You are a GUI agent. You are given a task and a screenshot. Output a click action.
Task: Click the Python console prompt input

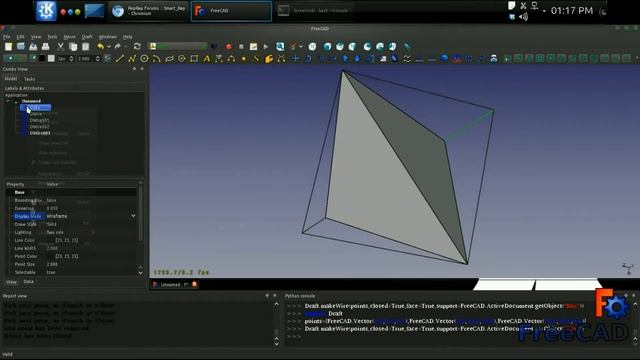click(x=457, y=336)
